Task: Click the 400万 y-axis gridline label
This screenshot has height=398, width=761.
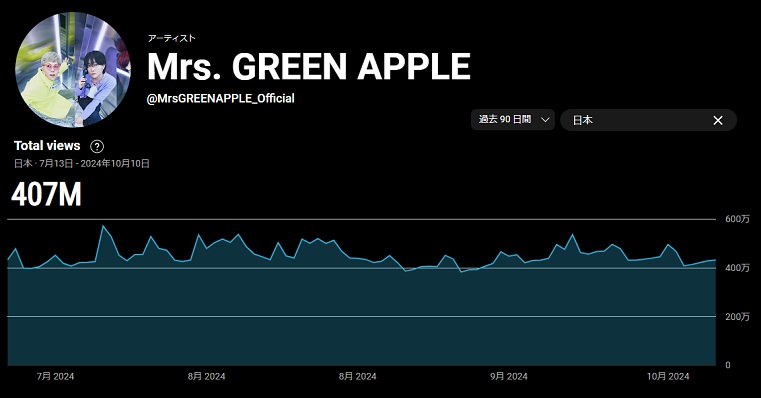Action: tap(737, 268)
